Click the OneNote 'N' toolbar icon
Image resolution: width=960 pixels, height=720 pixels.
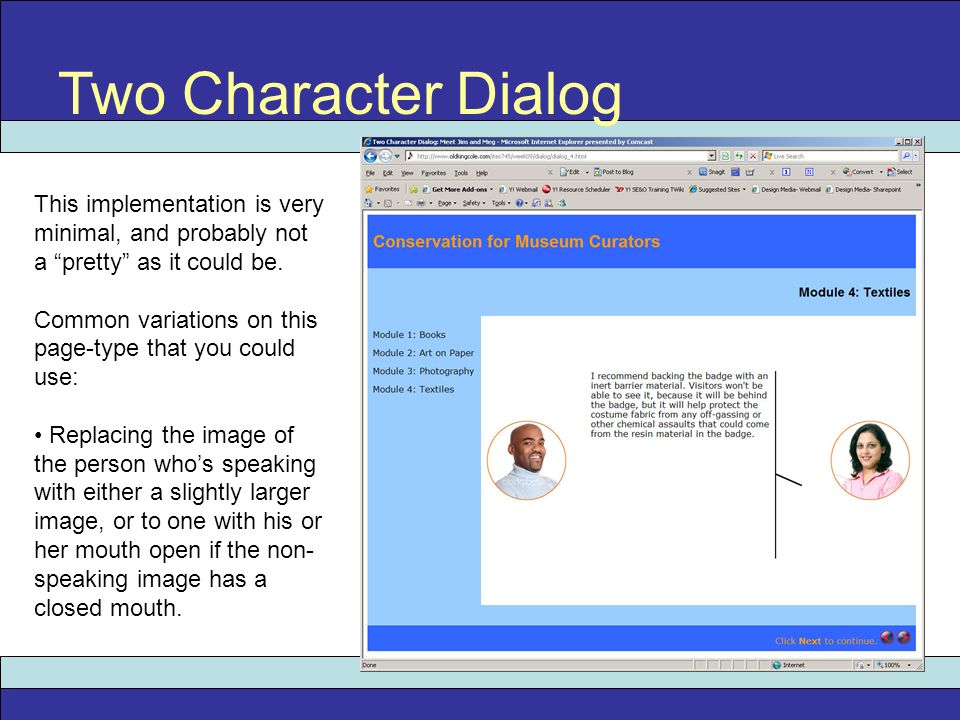pyautogui.click(x=809, y=172)
